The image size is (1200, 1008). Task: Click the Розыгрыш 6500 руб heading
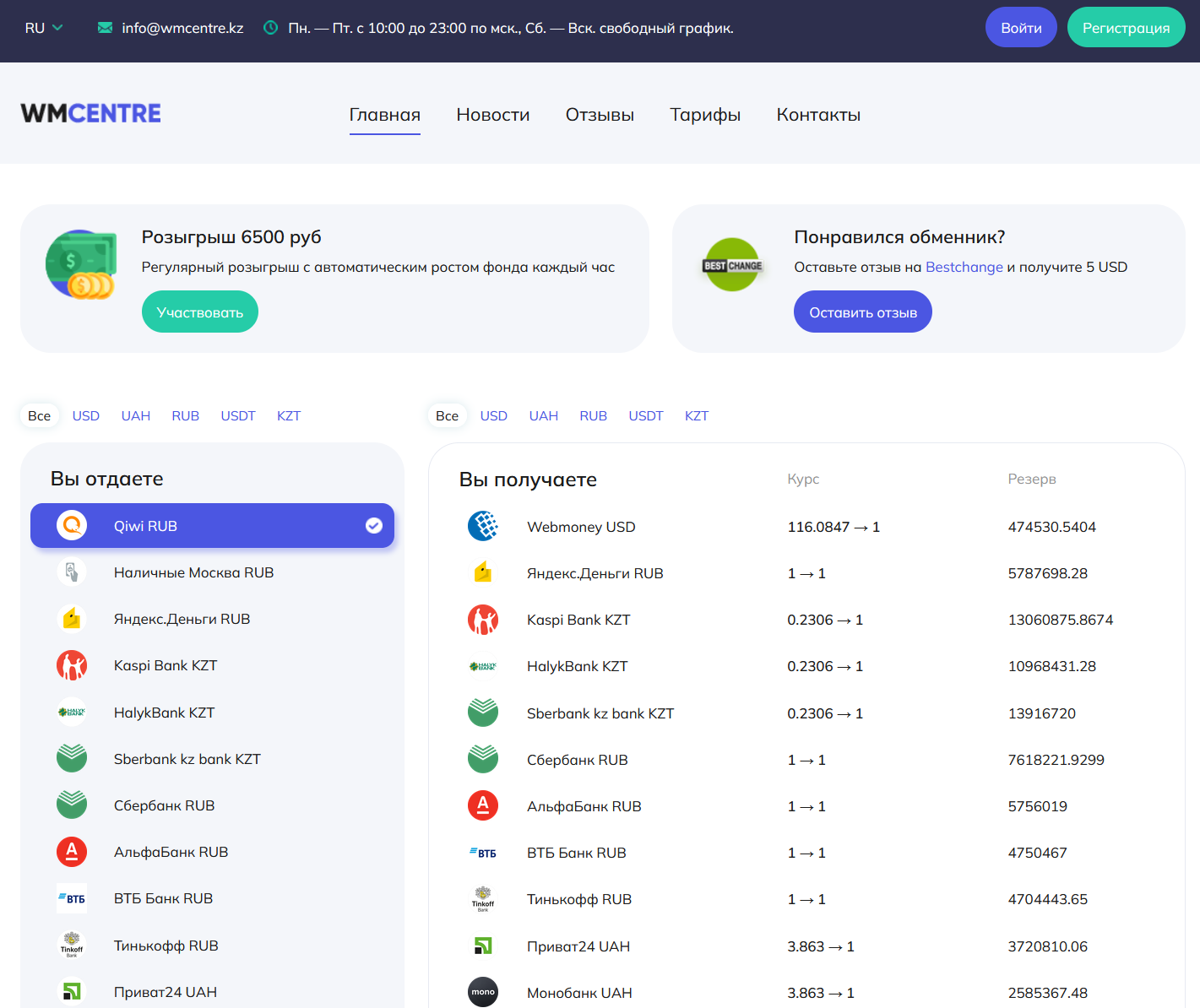[231, 237]
